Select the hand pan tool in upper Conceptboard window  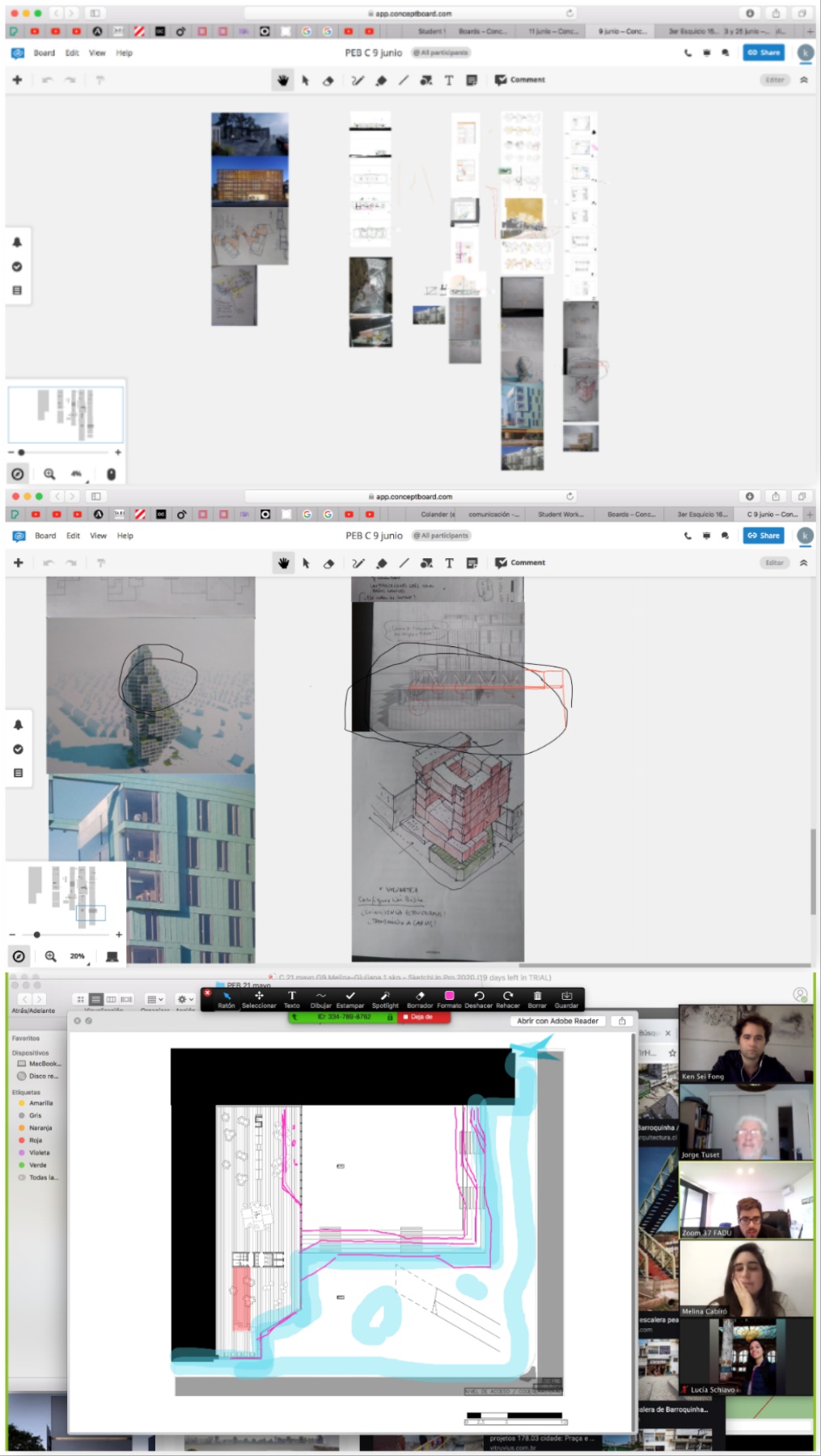click(x=283, y=80)
